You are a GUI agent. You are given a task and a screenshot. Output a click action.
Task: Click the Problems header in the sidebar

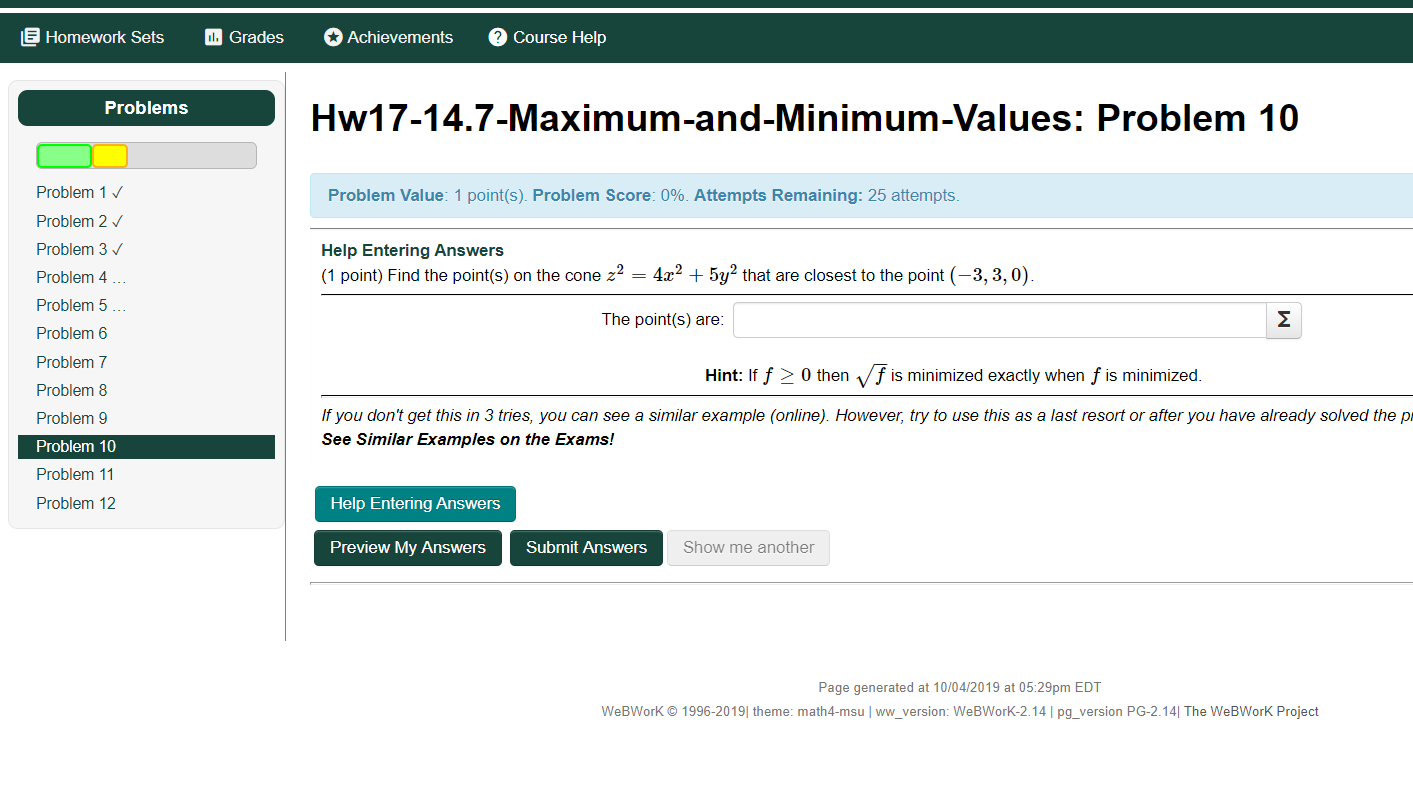(146, 108)
